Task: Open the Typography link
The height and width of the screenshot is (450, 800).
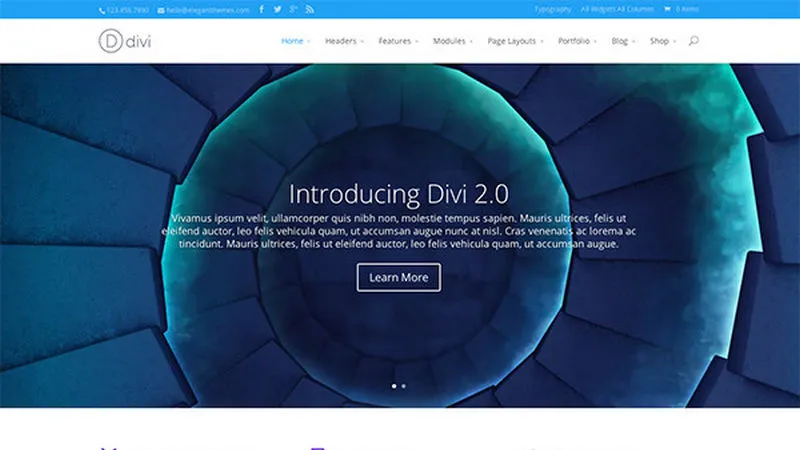Action: click(553, 9)
